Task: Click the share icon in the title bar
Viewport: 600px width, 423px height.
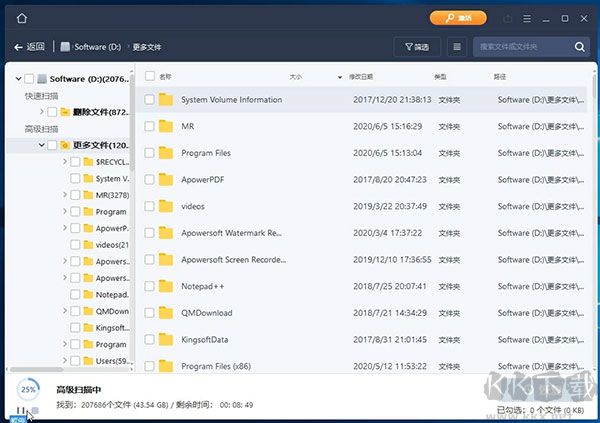Action: pyautogui.click(x=510, y=18)
